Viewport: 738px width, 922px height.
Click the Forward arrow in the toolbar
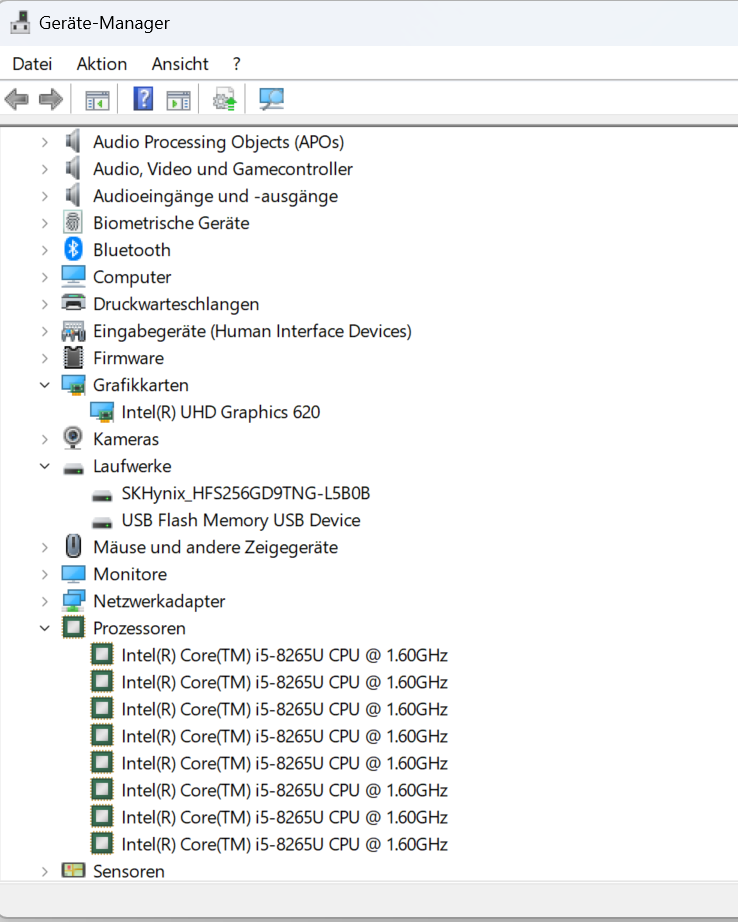coord(51,99)
